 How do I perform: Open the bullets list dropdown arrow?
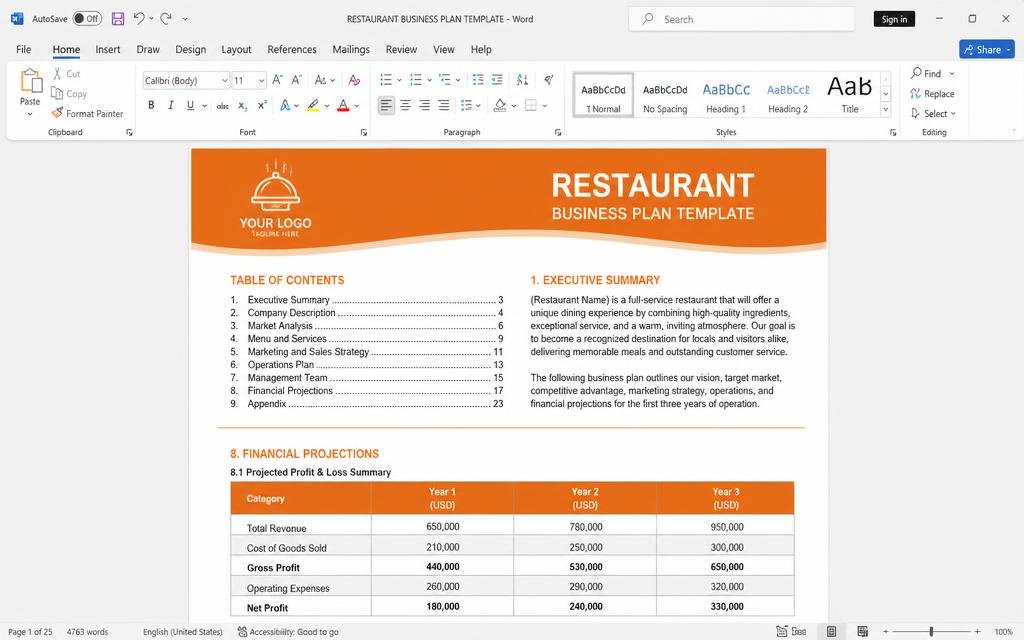click(400, 80)
